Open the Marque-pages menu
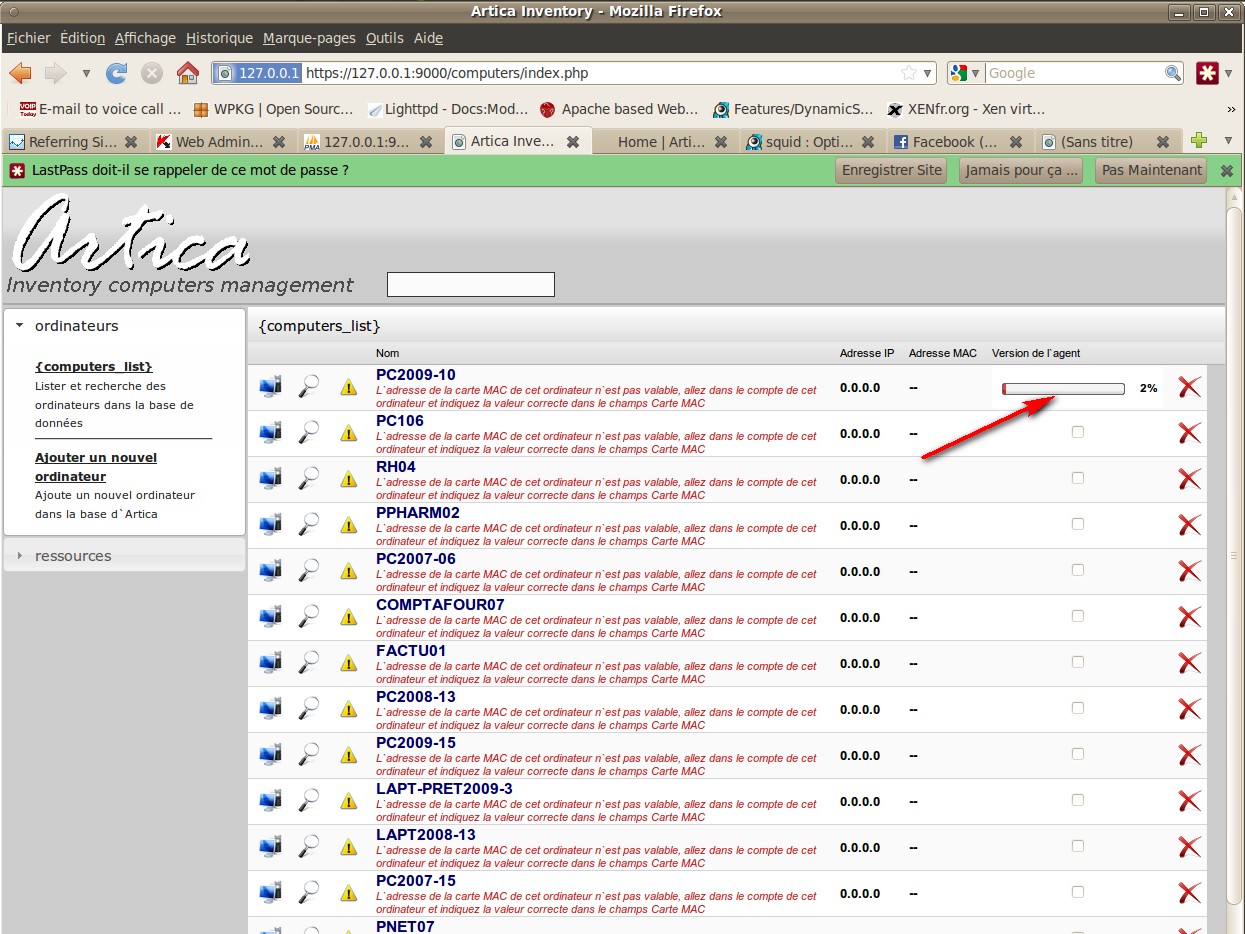This screenshot has width=1245, height=934. point(309,38)
